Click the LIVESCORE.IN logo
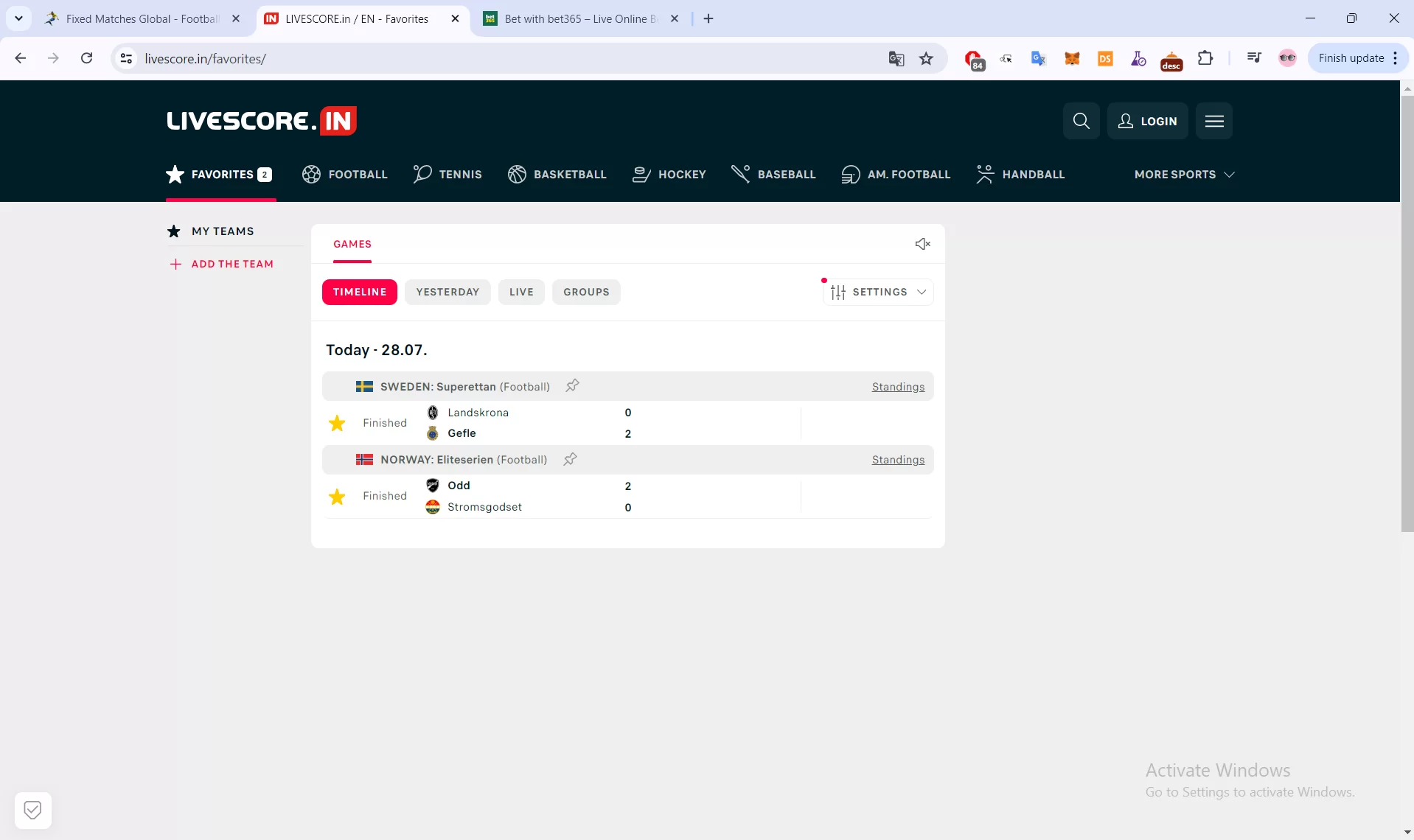Screen dimensions: 1414x840 click(262, 121)
